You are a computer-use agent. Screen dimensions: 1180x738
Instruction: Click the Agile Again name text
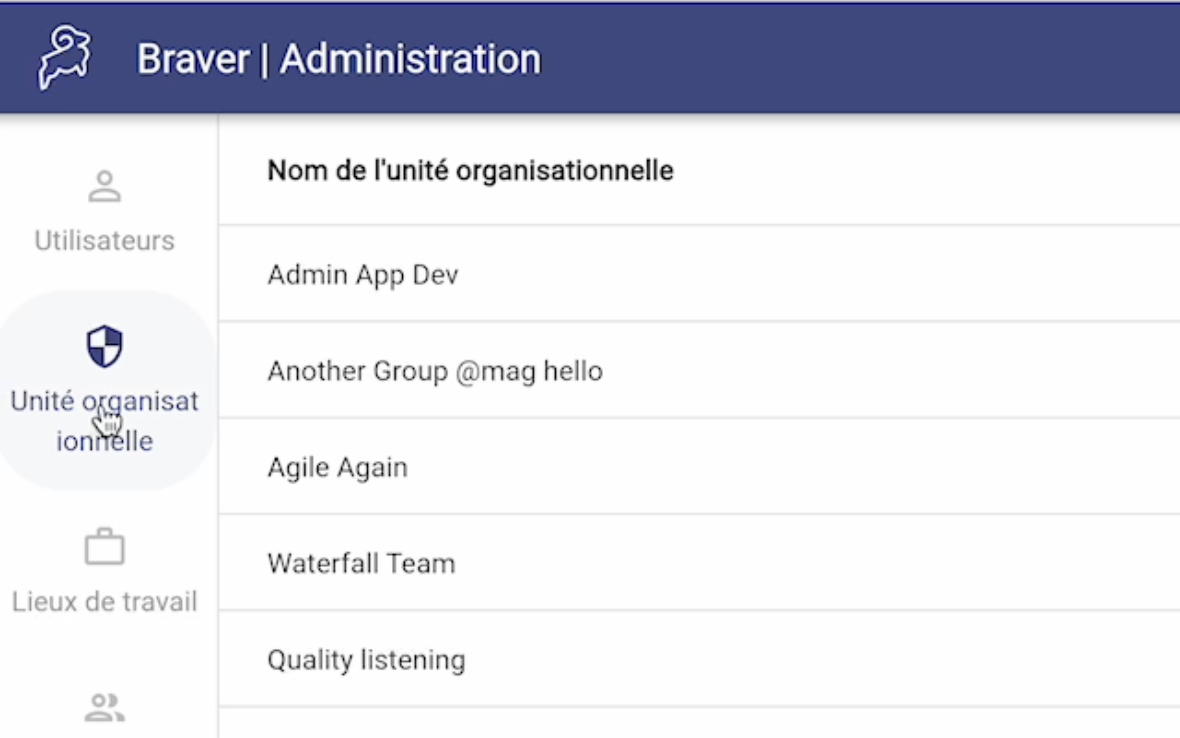(x=337, y=468)
